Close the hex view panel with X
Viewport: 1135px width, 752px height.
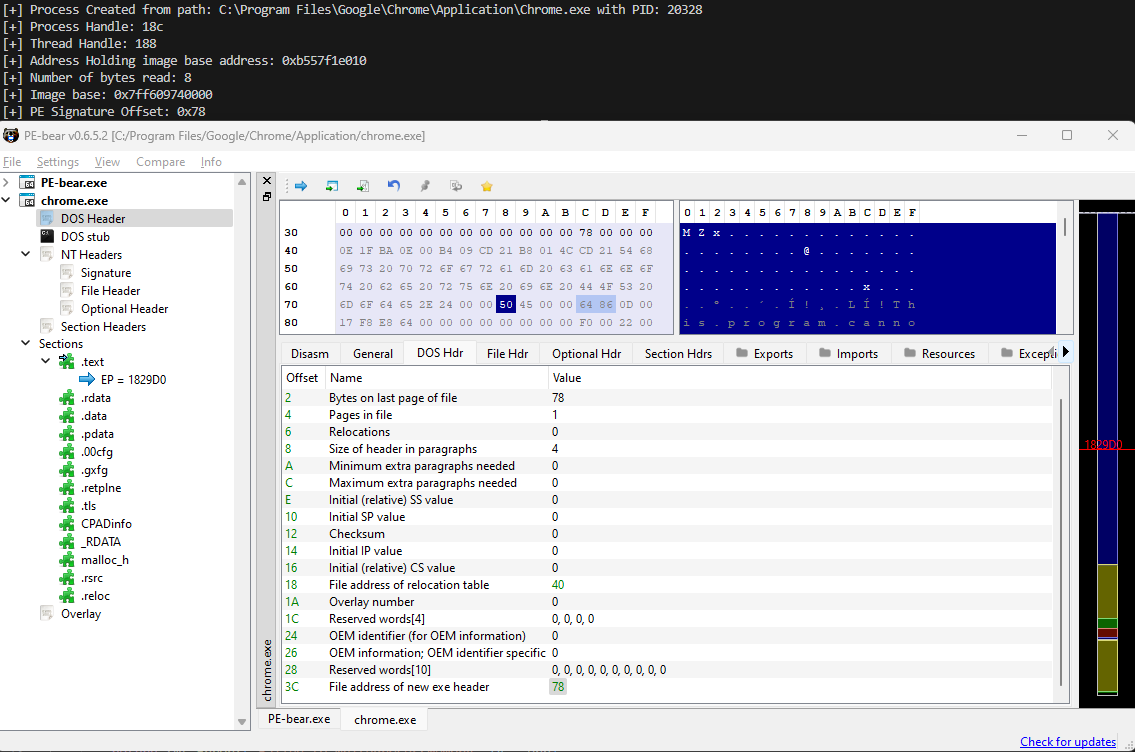(x=266, y=180)
